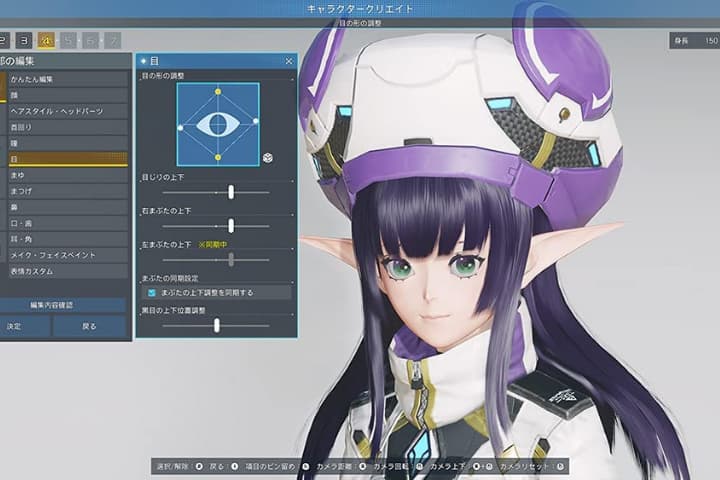The image size is (720, 480).
Task: Click the dice randomize icon beside eye shape pad
Action: 268,158
